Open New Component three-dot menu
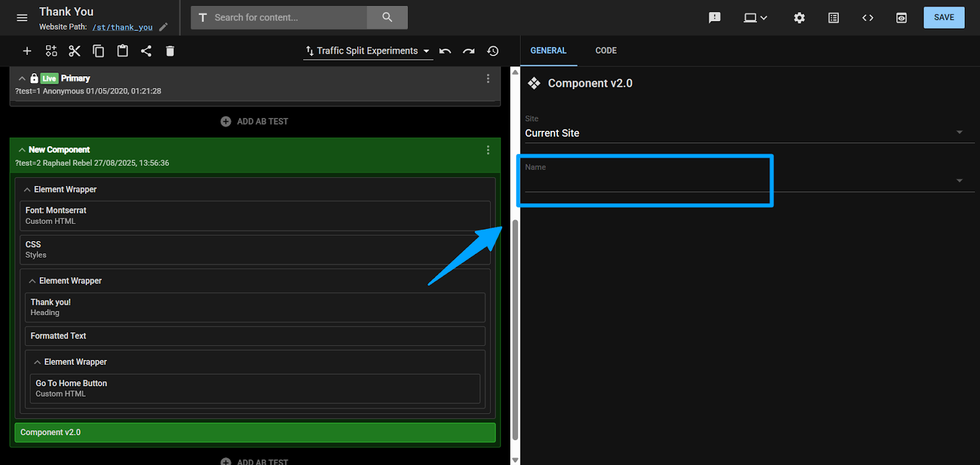The width and height of the screenshot is (980, 465). pos(488,150)
